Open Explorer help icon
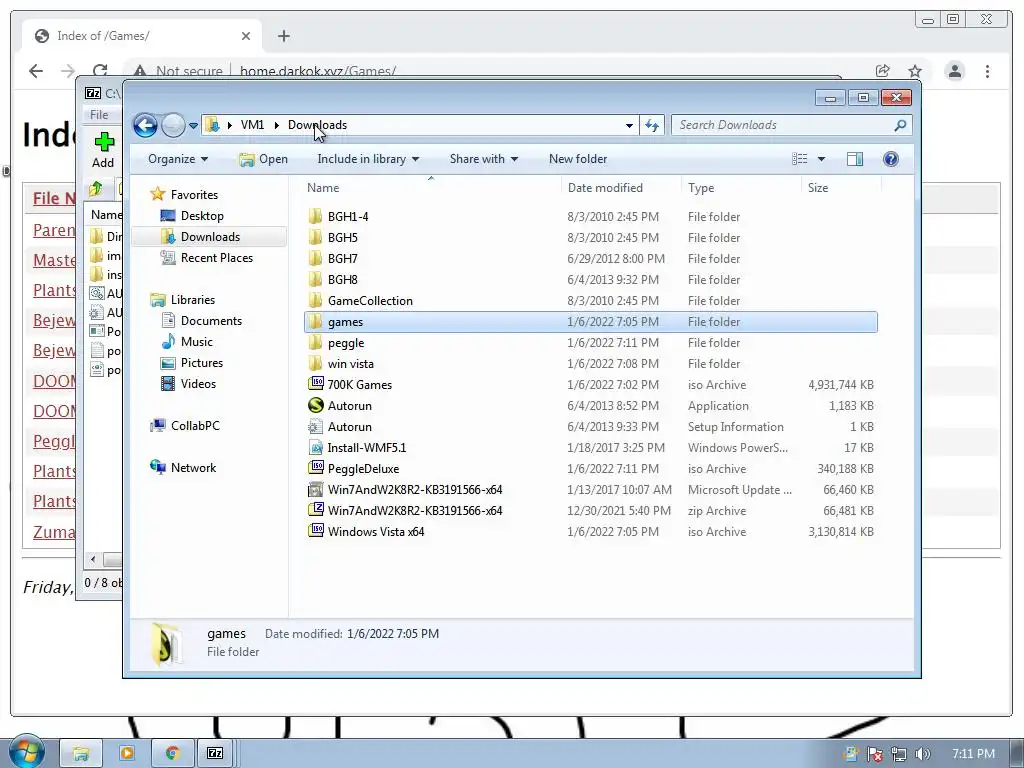 891,159
